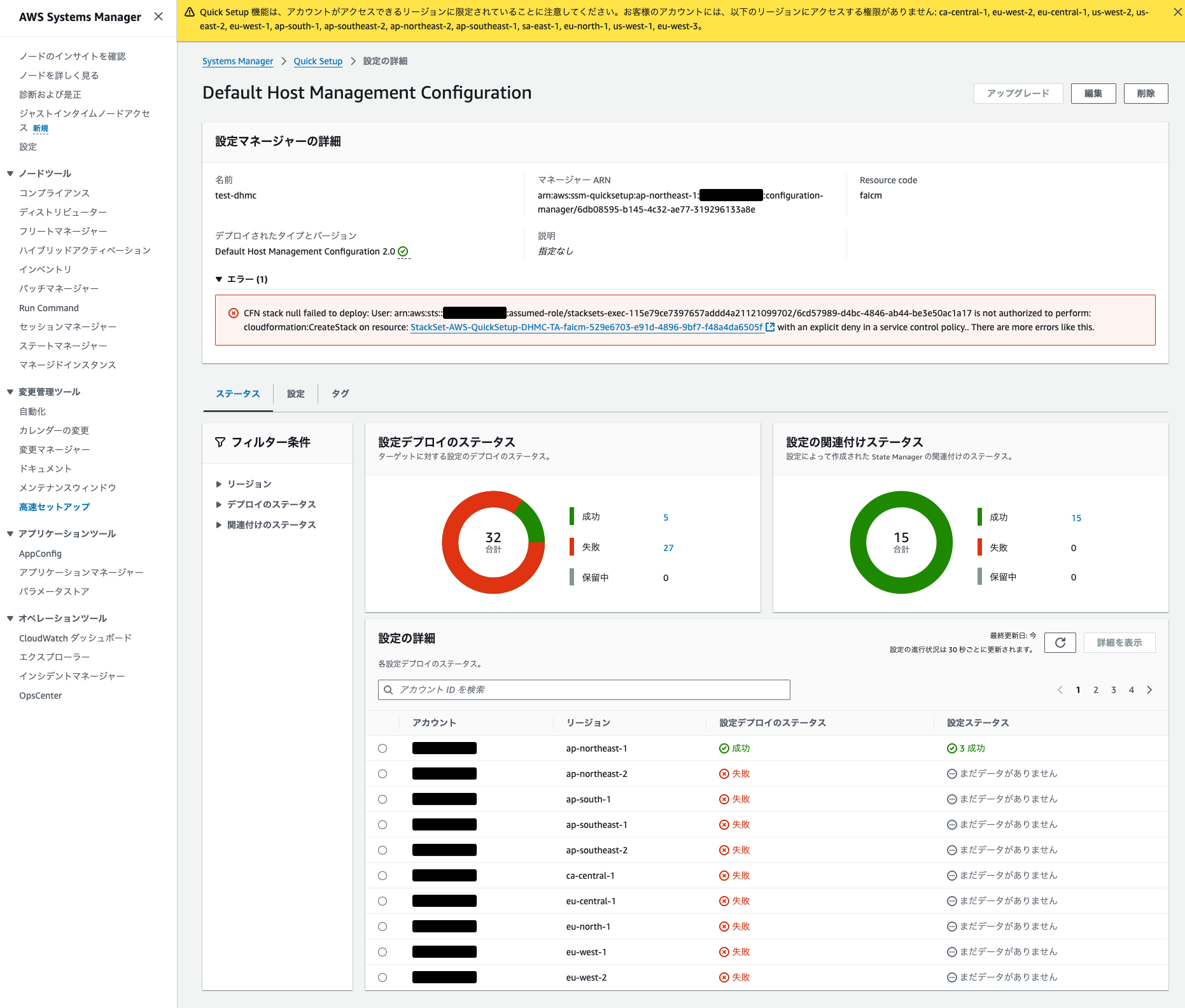Open Run Command in the sidebar

point(49,308)
